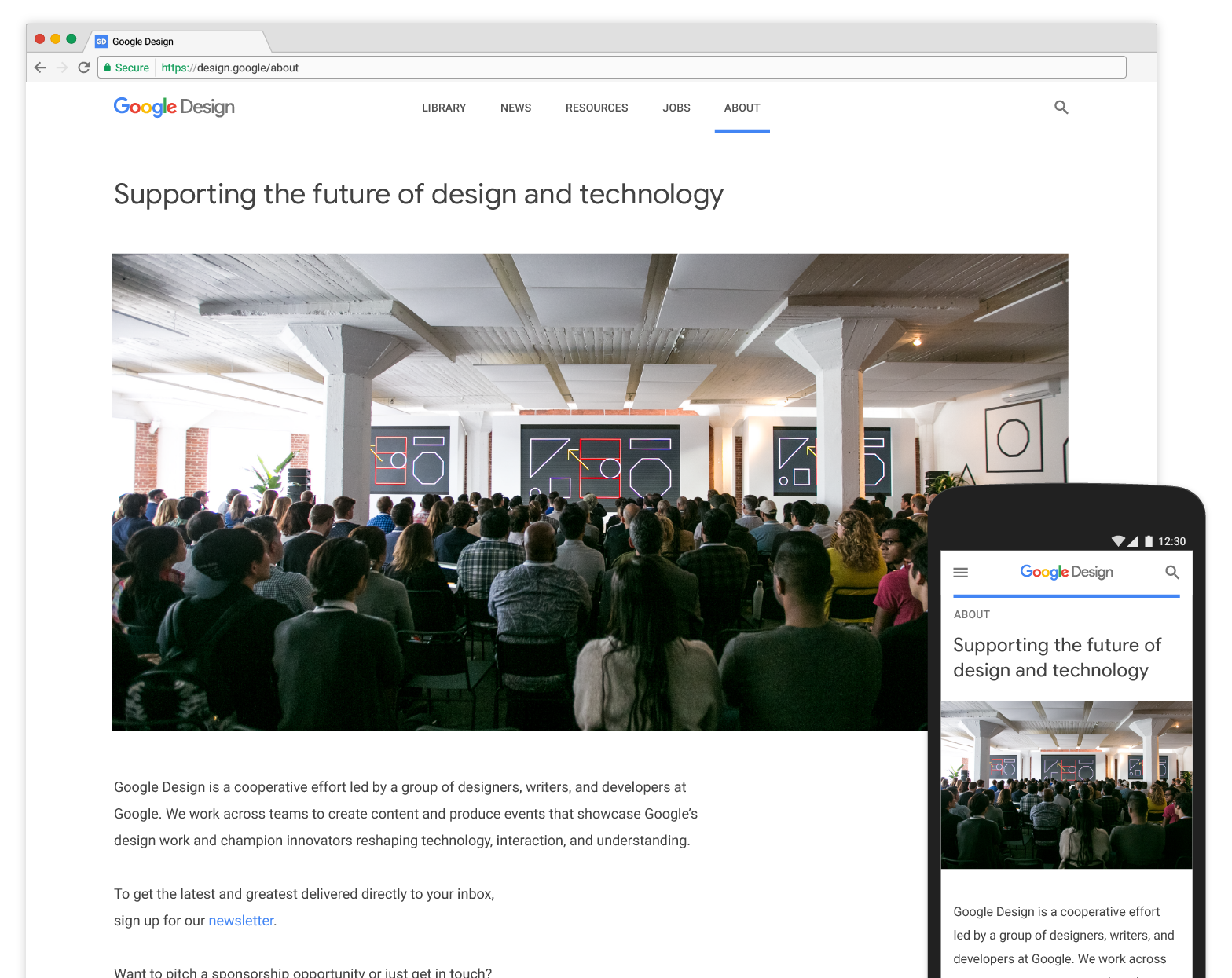Image resolution: width=1232 pixels, height=978 pixels.
Task: Tap the Google Design logo on the phone
Action: (x=1066, y=572)
